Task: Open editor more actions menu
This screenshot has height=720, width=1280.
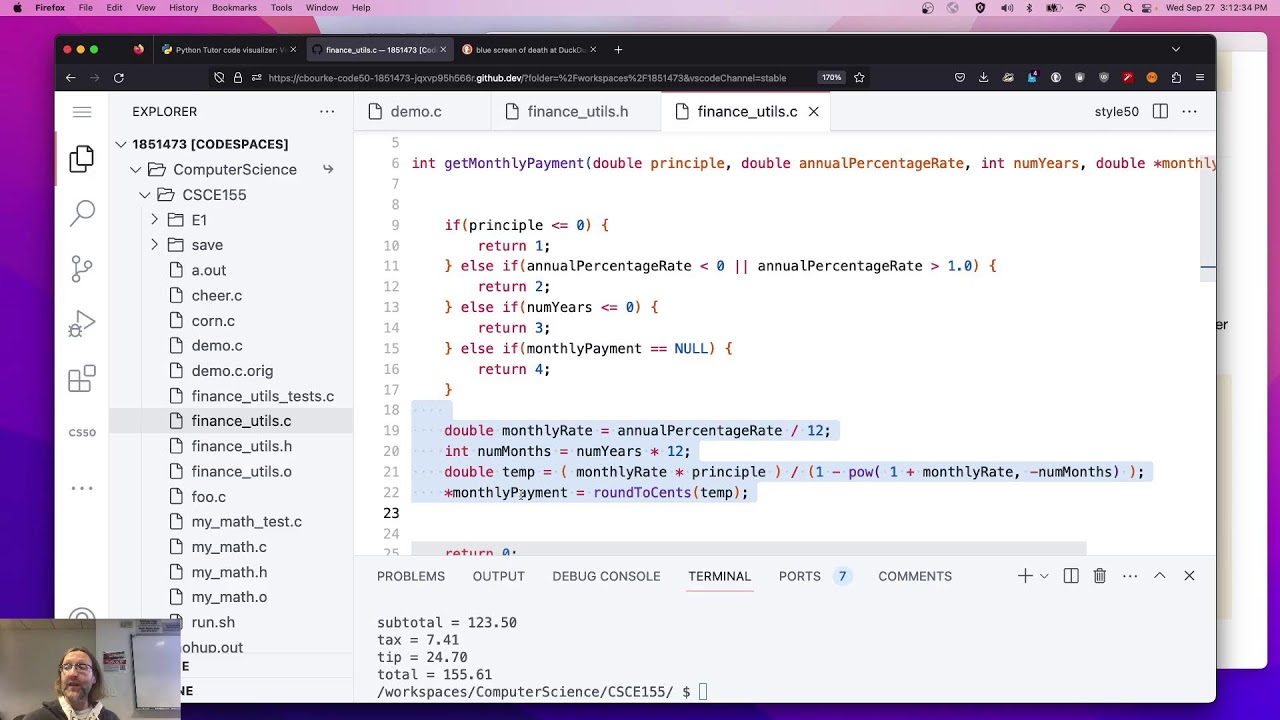Action: (x=1189, y=112)
